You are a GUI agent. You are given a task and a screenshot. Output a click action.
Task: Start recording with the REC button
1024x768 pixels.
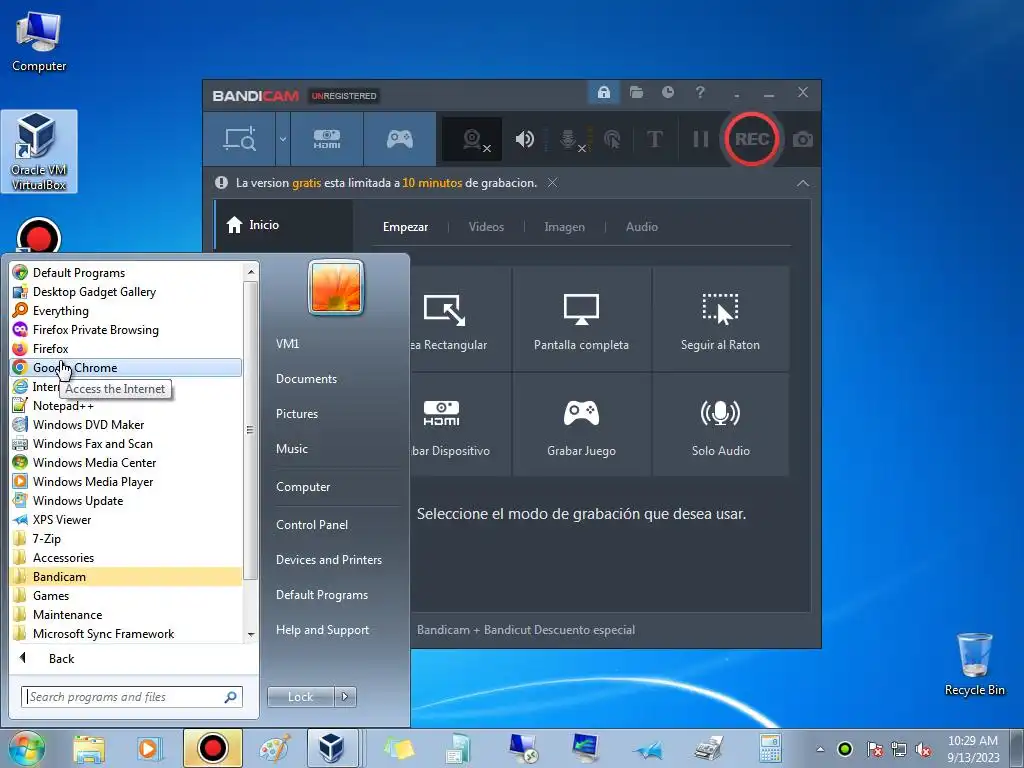pyautogui.click(x=751, y=139)
